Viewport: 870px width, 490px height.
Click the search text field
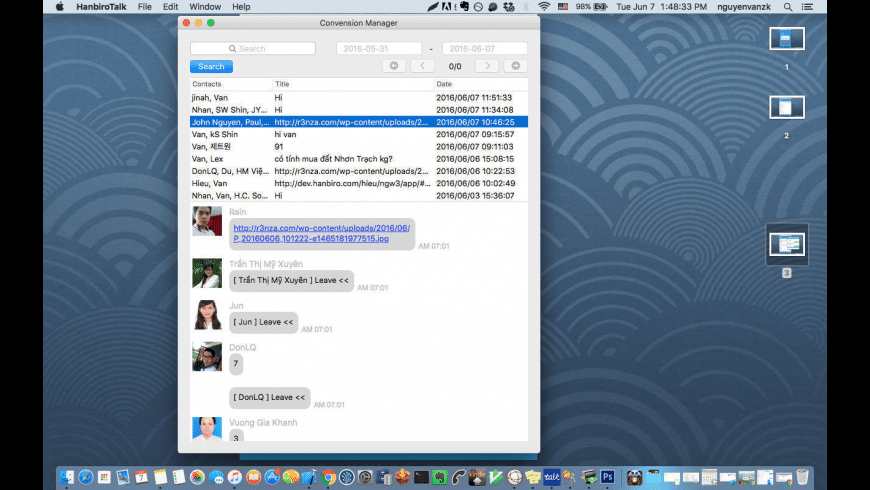pyautogui.click(x=253, y=48)
